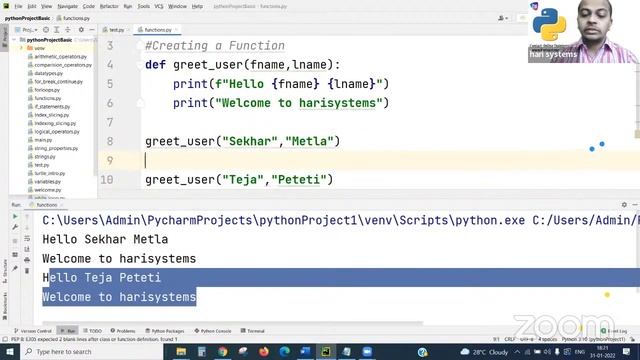Toggle Scroll to End icon in Run panel
640x360 pixels.
click(27, 249)
